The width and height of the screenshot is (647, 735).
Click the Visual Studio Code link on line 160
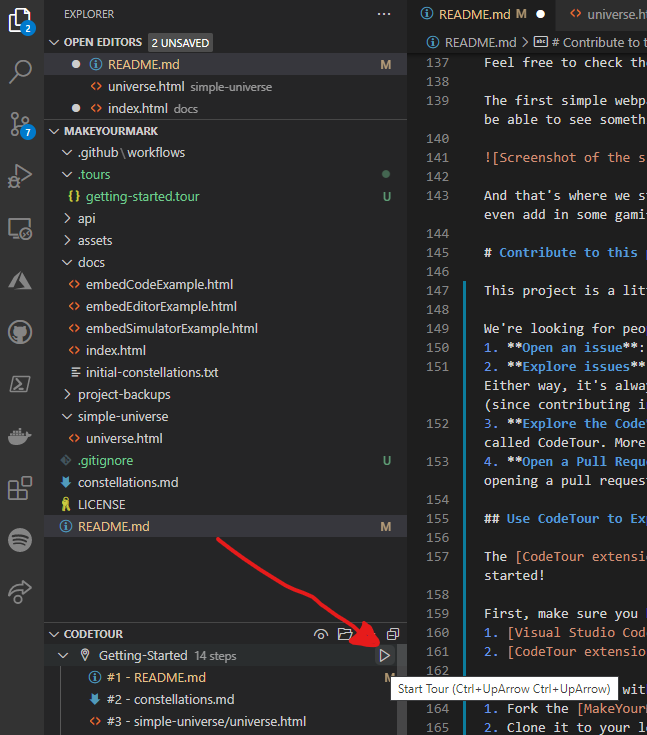[577, 633]
